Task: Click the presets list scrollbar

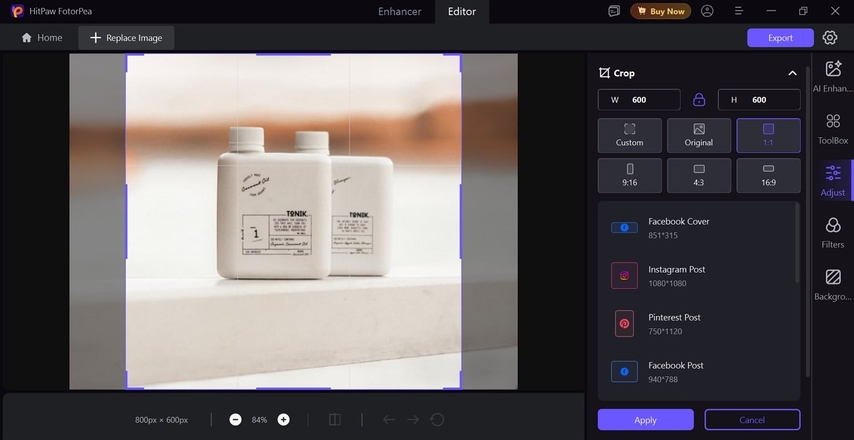Action: click(797, 243)
